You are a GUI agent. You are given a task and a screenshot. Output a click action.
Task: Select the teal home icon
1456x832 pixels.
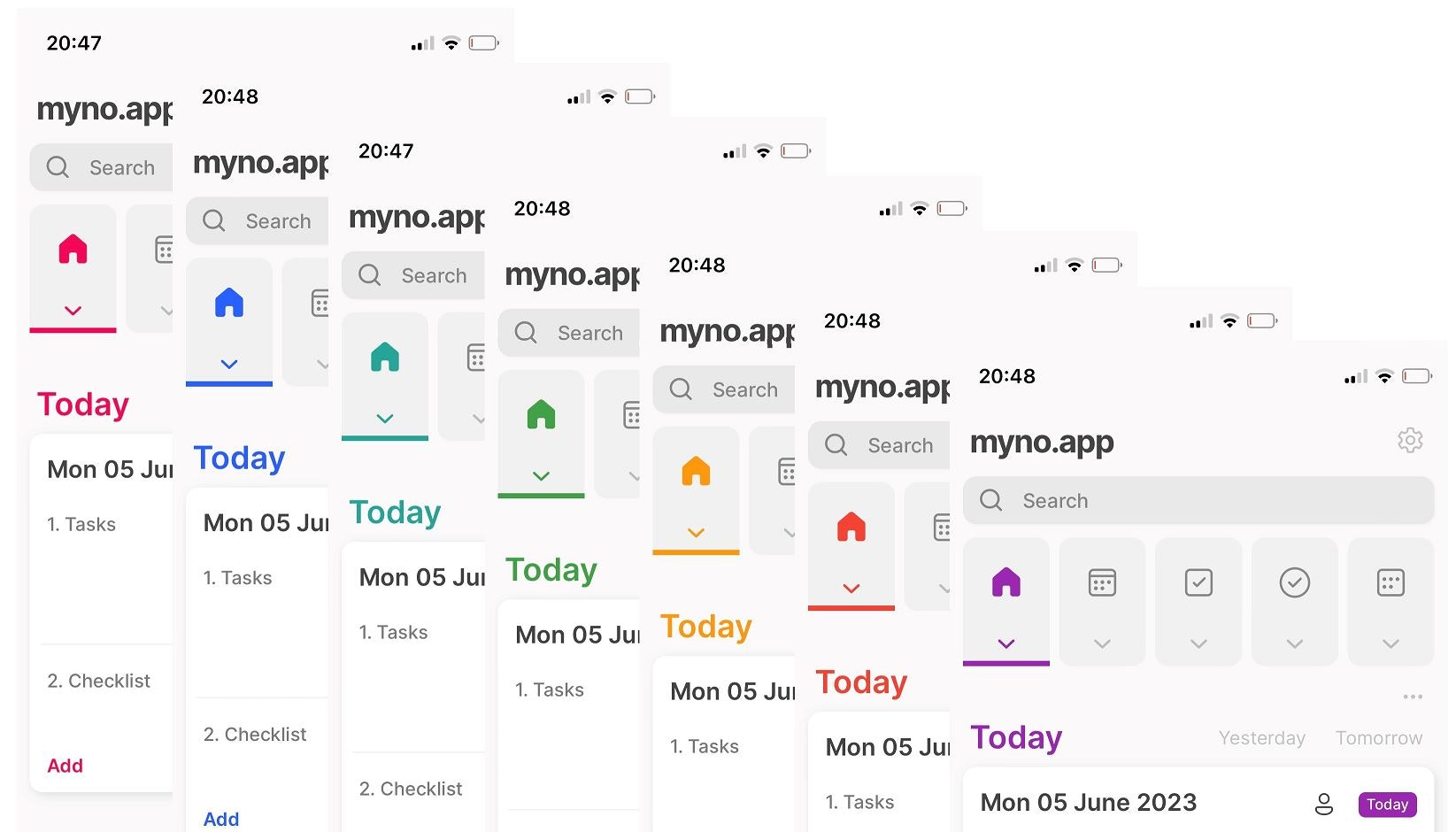point(385,357)
